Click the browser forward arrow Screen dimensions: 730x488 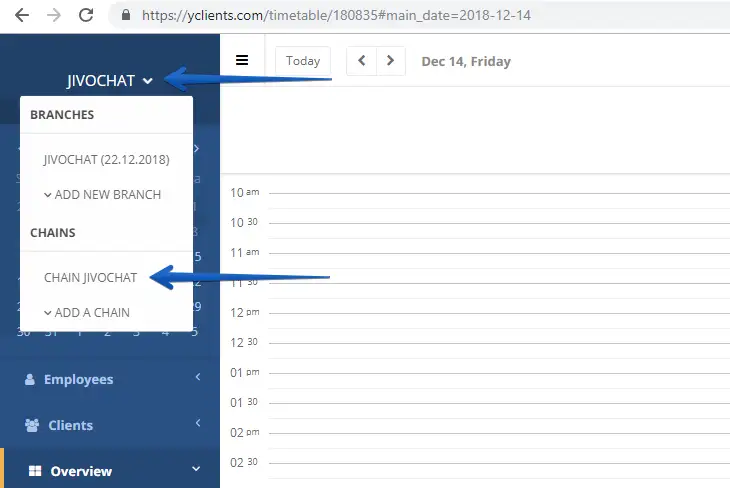tap(54, 15)
